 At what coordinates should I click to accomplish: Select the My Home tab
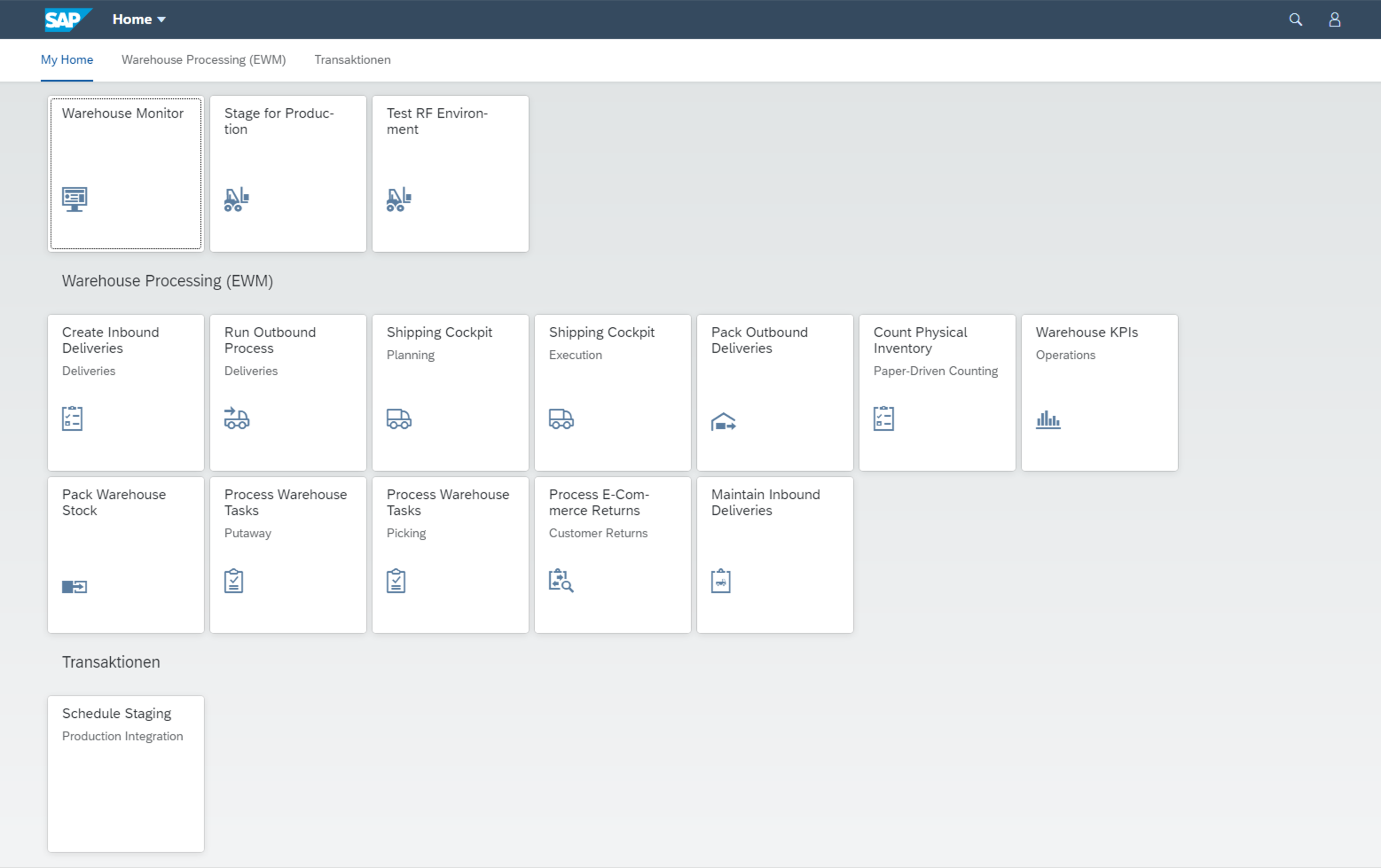click(x=67, y=59)
